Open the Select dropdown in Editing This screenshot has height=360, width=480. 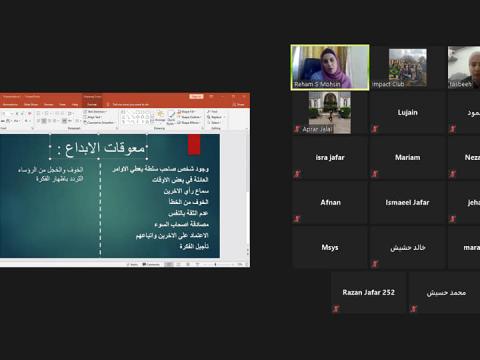tap(214, 122)
